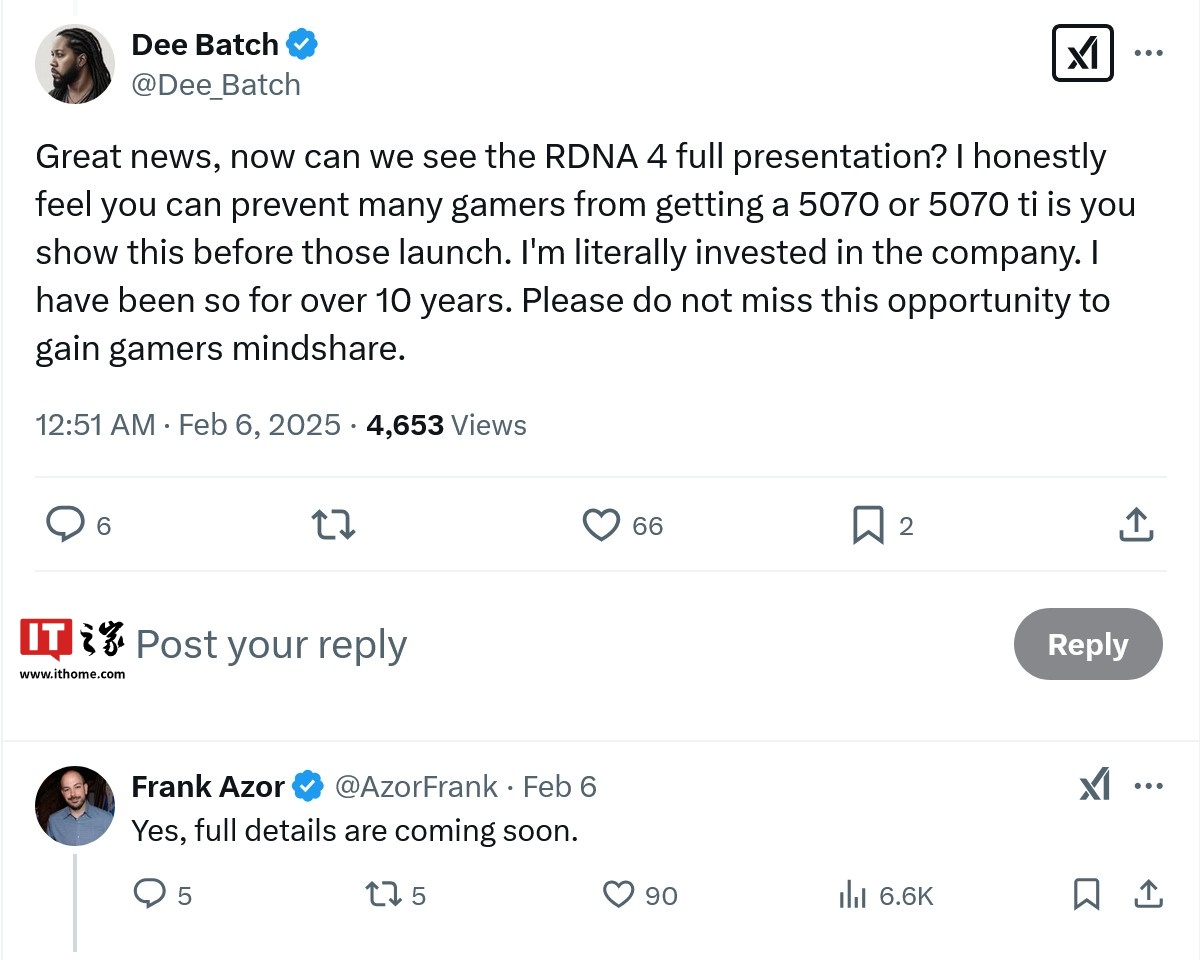Click reply bubble icon on main post
Screen dimensions: 1200x960
[x=66, y=525]
